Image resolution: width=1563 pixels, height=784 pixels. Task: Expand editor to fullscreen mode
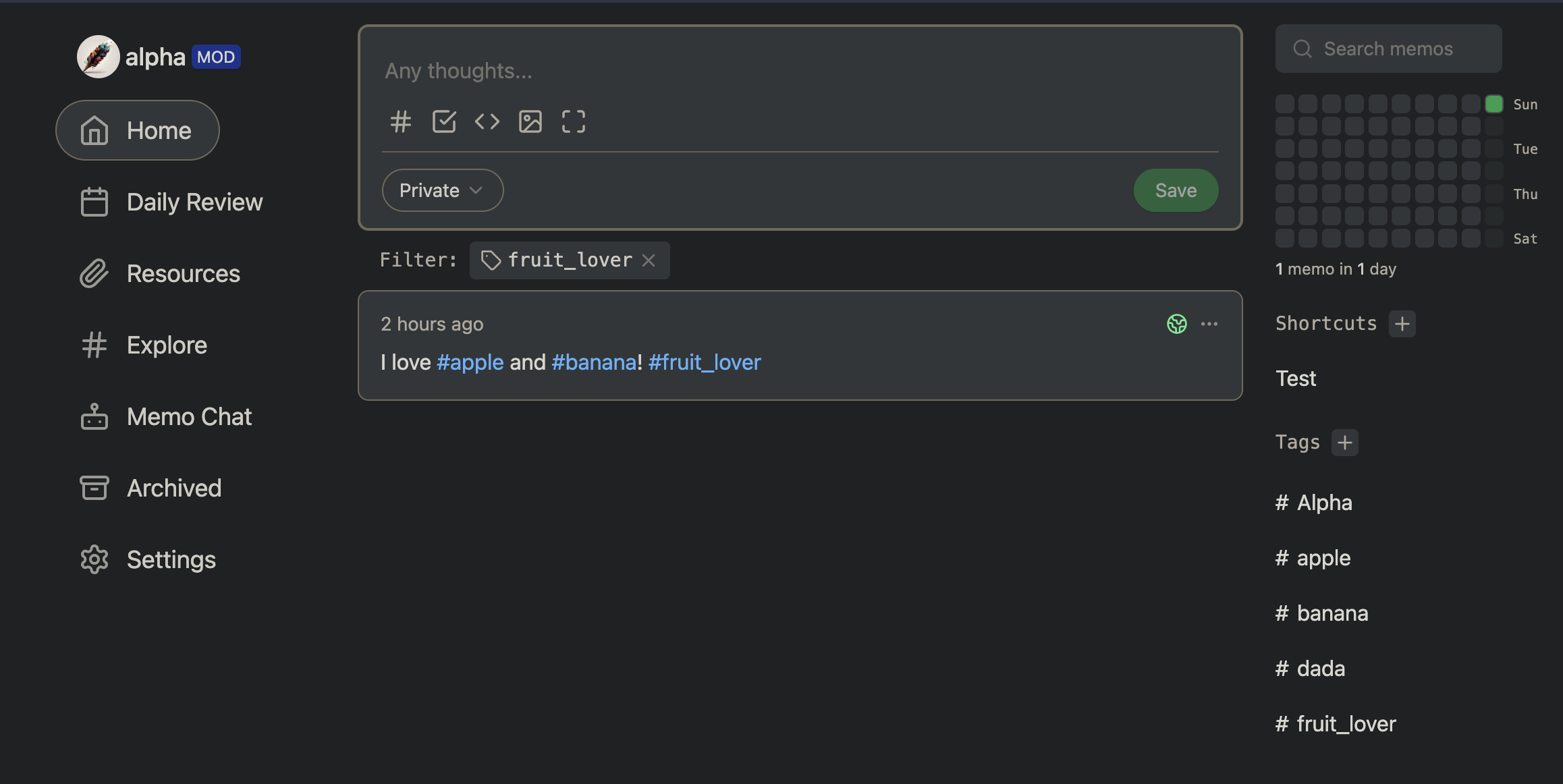[x=573, y=121]
